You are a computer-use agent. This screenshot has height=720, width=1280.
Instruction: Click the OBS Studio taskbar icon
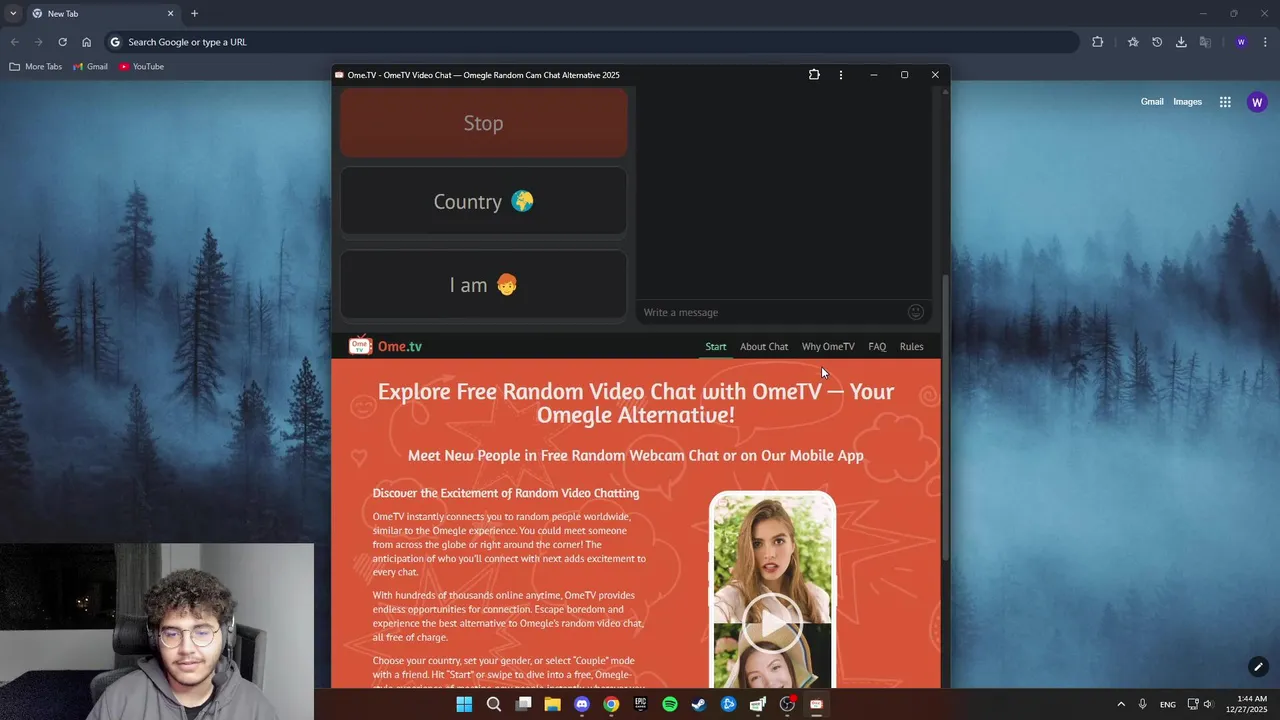tap(787, 704)
